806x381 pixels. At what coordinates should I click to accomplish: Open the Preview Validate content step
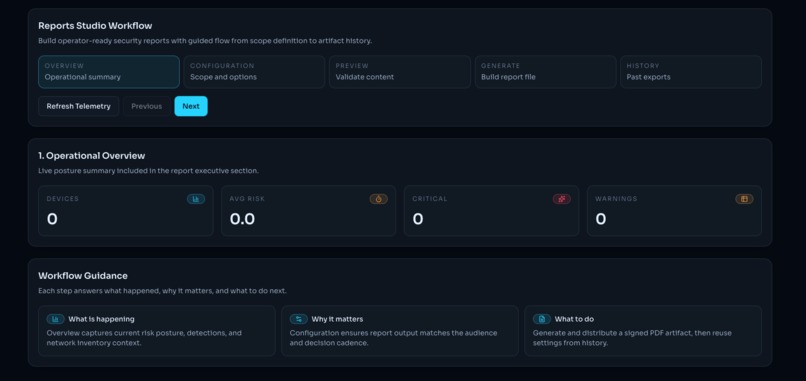[400, 72]
